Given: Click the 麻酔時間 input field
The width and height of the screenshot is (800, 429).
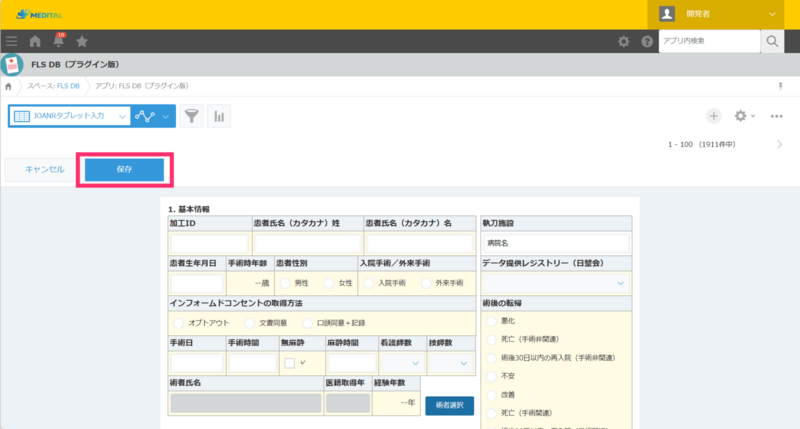Looking at the screenshot, I should (352, 363).
